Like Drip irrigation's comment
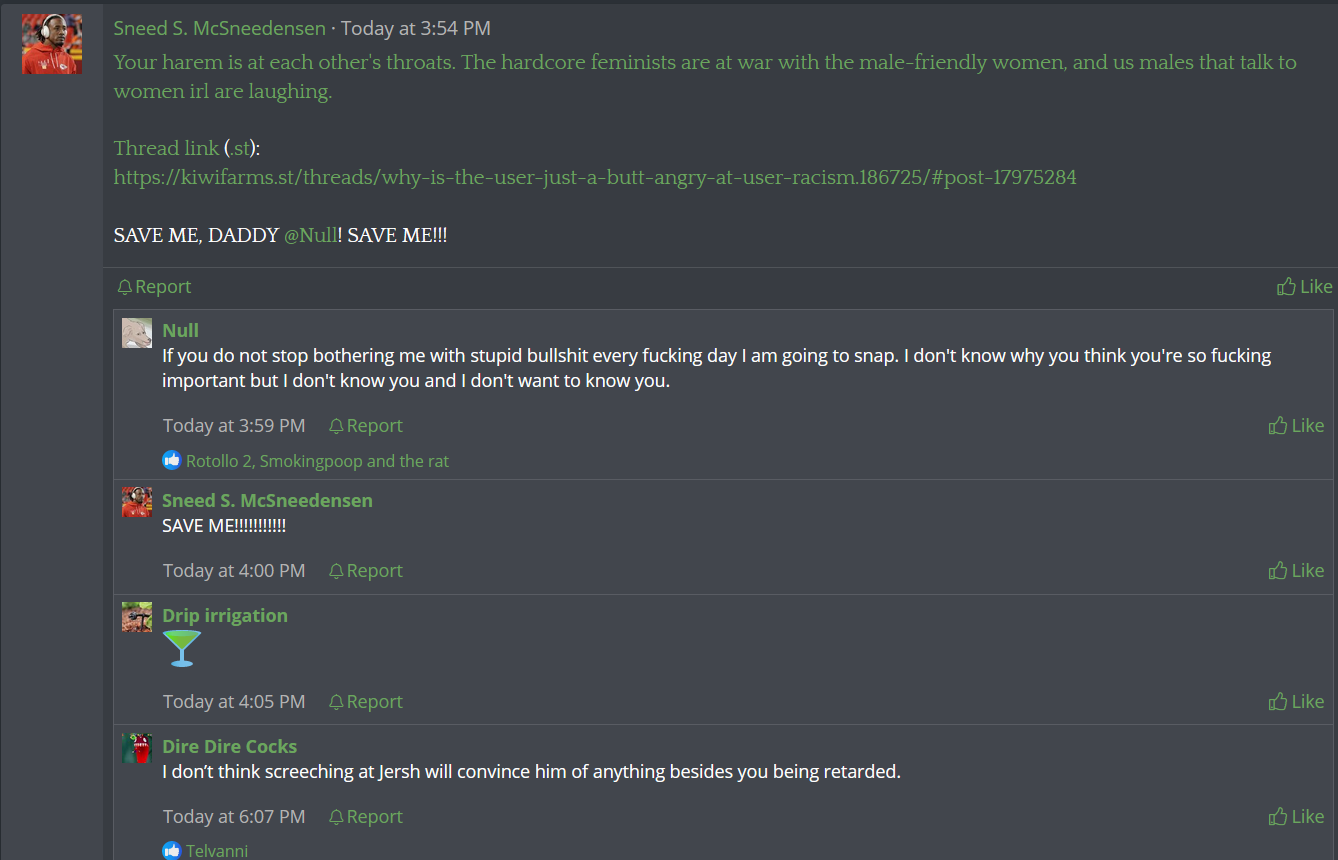This screenshot has height=860, width=1338. pyautogui.click(x=1296, y=702)
